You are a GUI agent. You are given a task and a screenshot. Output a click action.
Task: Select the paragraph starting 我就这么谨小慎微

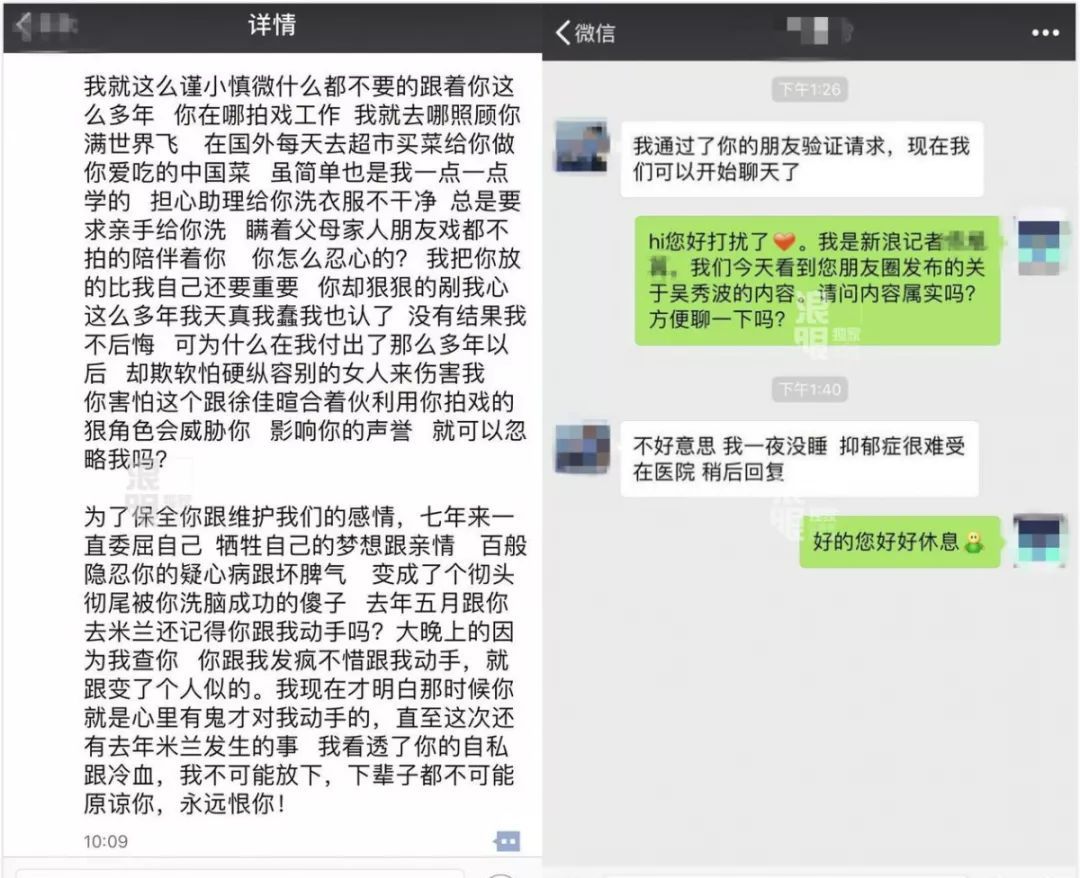coord(305,273)
